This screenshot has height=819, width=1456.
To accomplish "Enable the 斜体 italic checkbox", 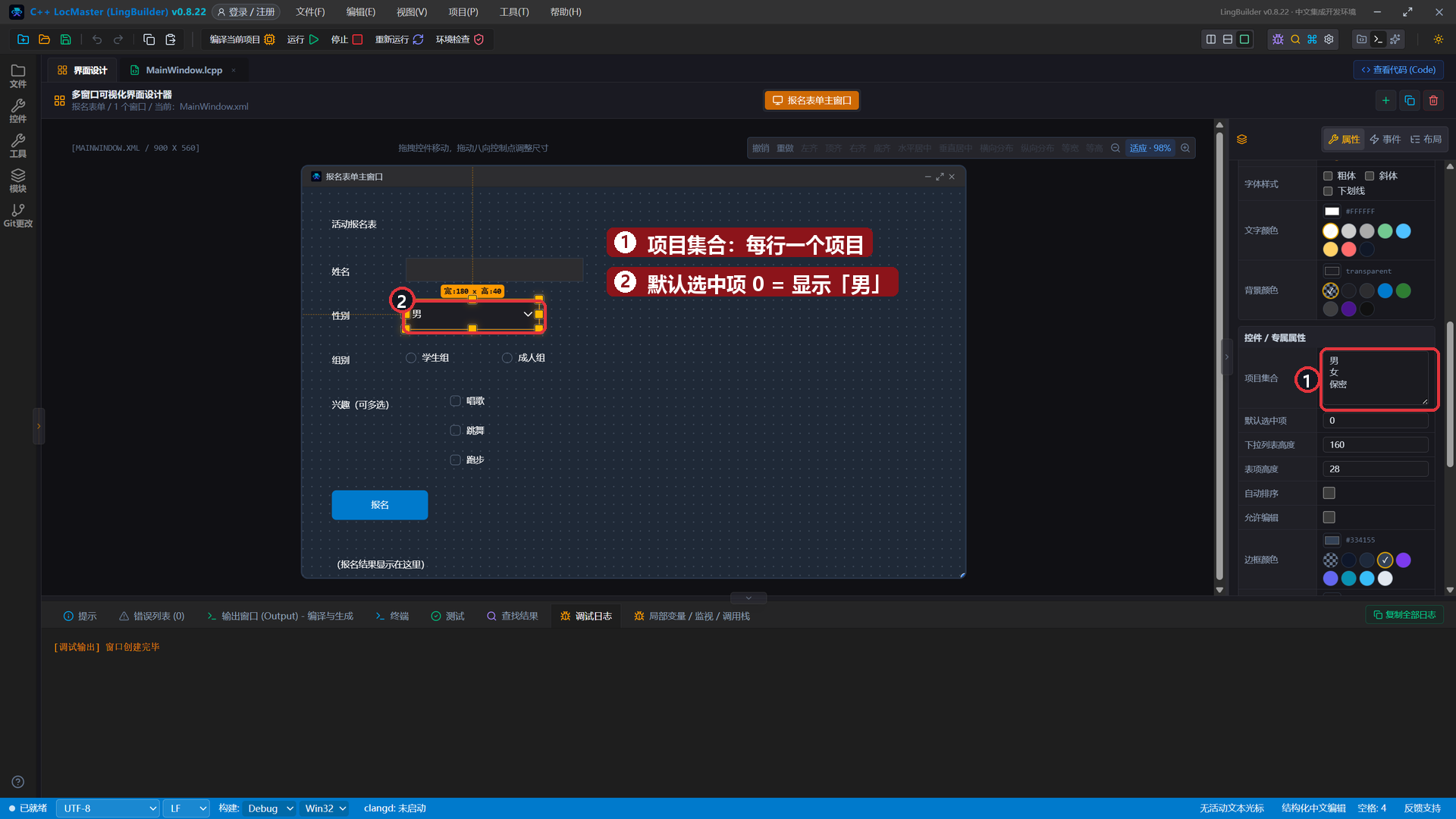I will coord(1370,176).
